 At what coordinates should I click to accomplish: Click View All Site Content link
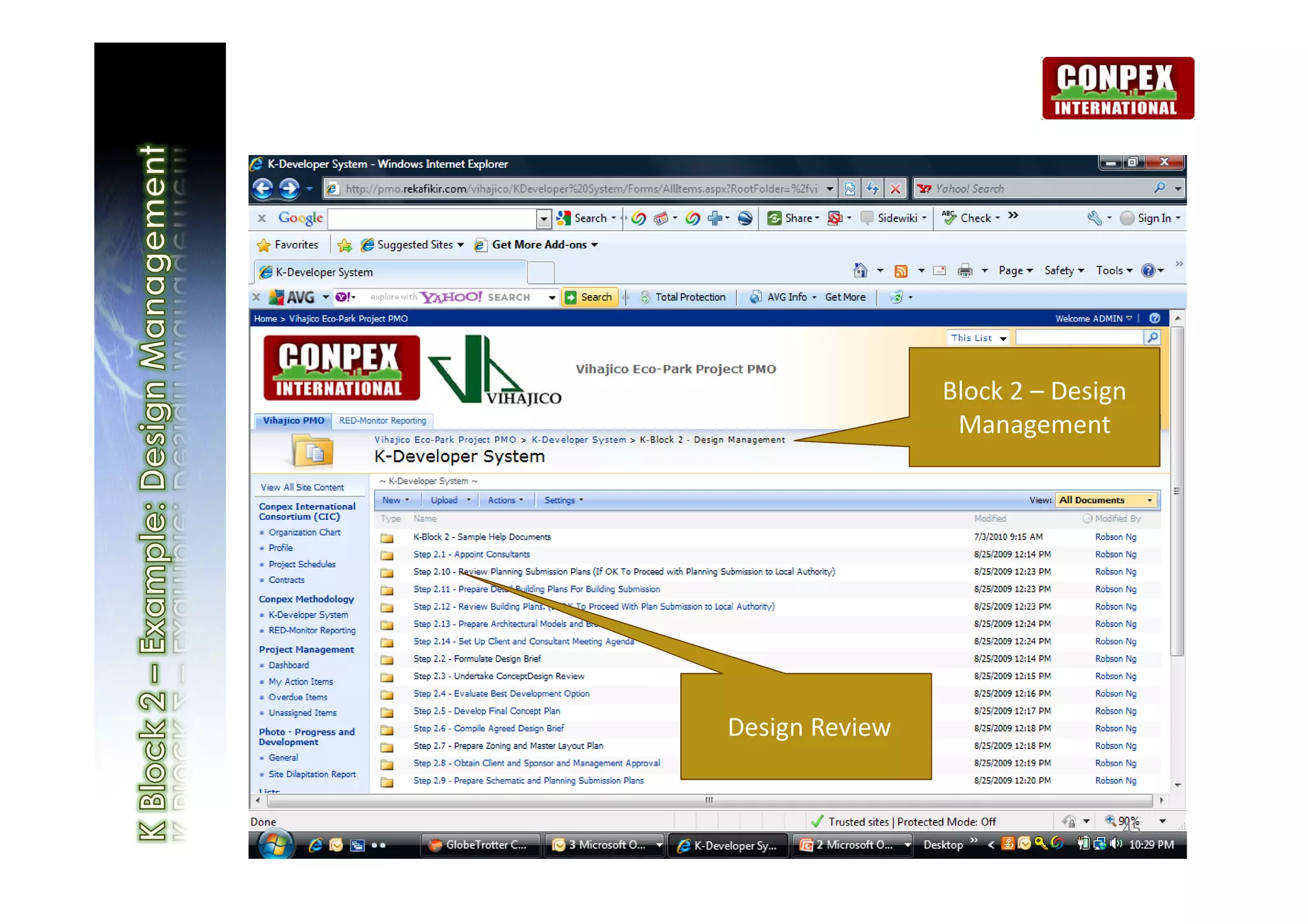click(302, 487)
